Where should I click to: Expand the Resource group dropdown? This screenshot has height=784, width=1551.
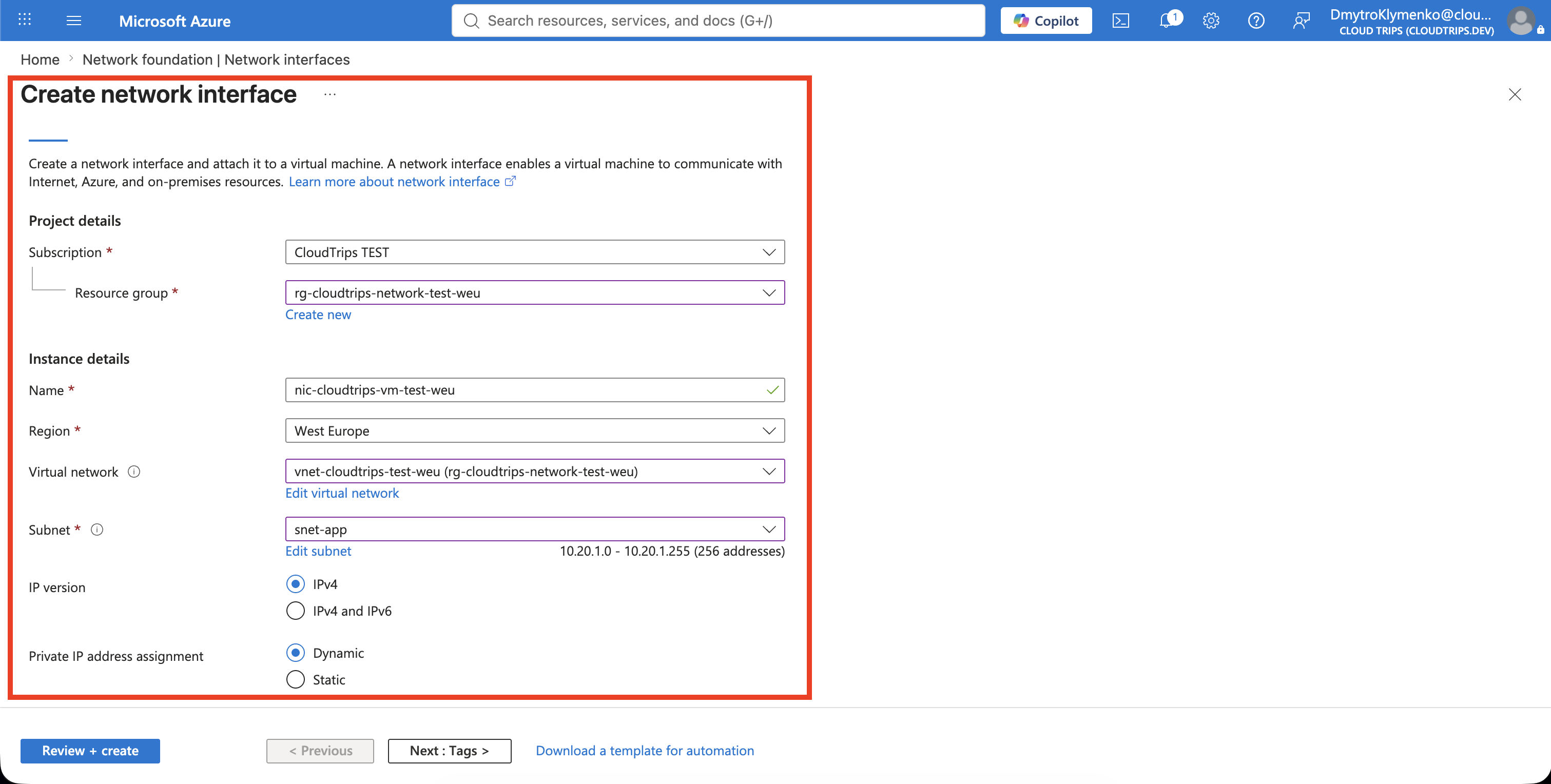click(x=535, y=292)
